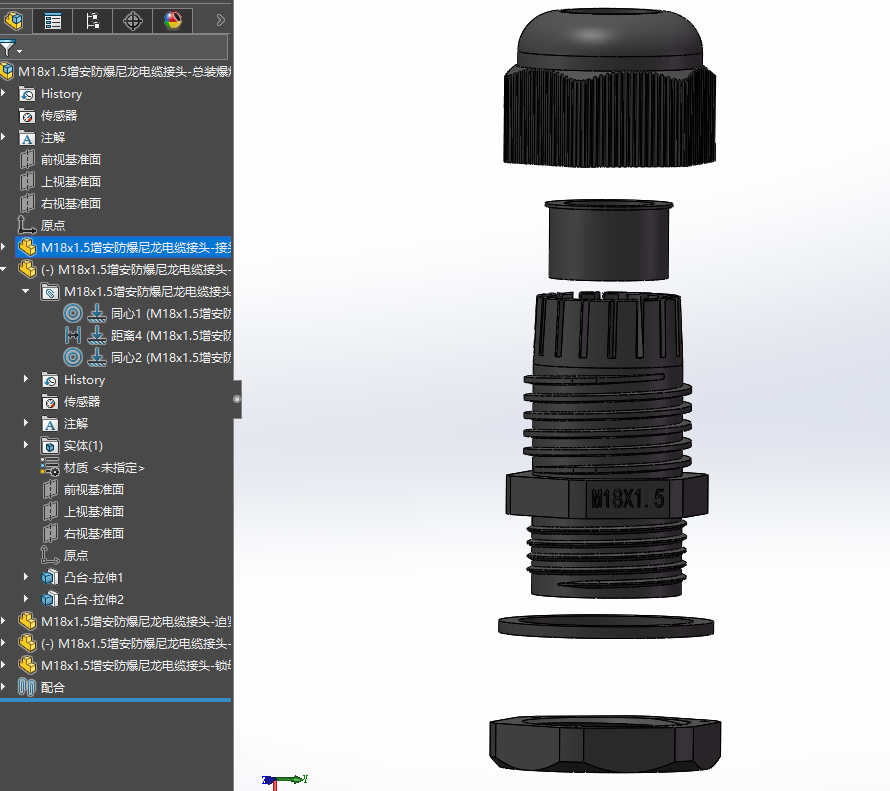Expand the top-level History folder
Image resolution: width=890 pixels, height=791 pixels.
coord(4,92)
